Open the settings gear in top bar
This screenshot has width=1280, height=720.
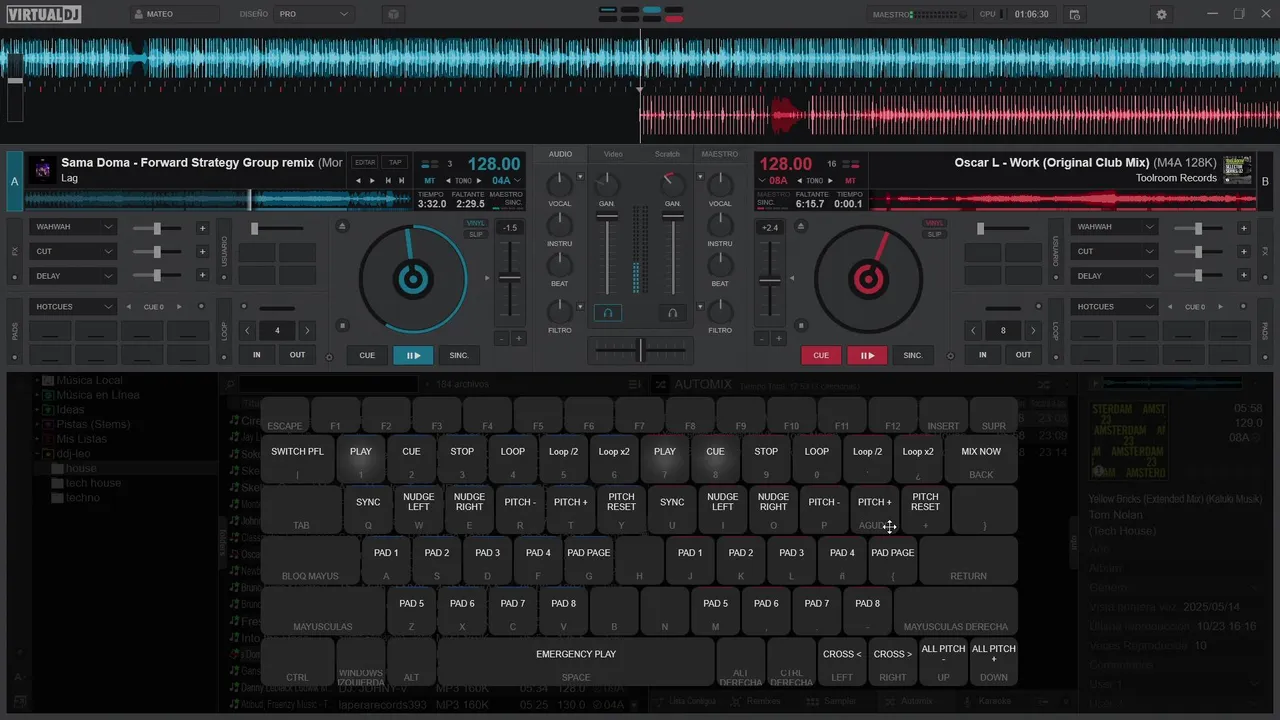point(1161,15)
